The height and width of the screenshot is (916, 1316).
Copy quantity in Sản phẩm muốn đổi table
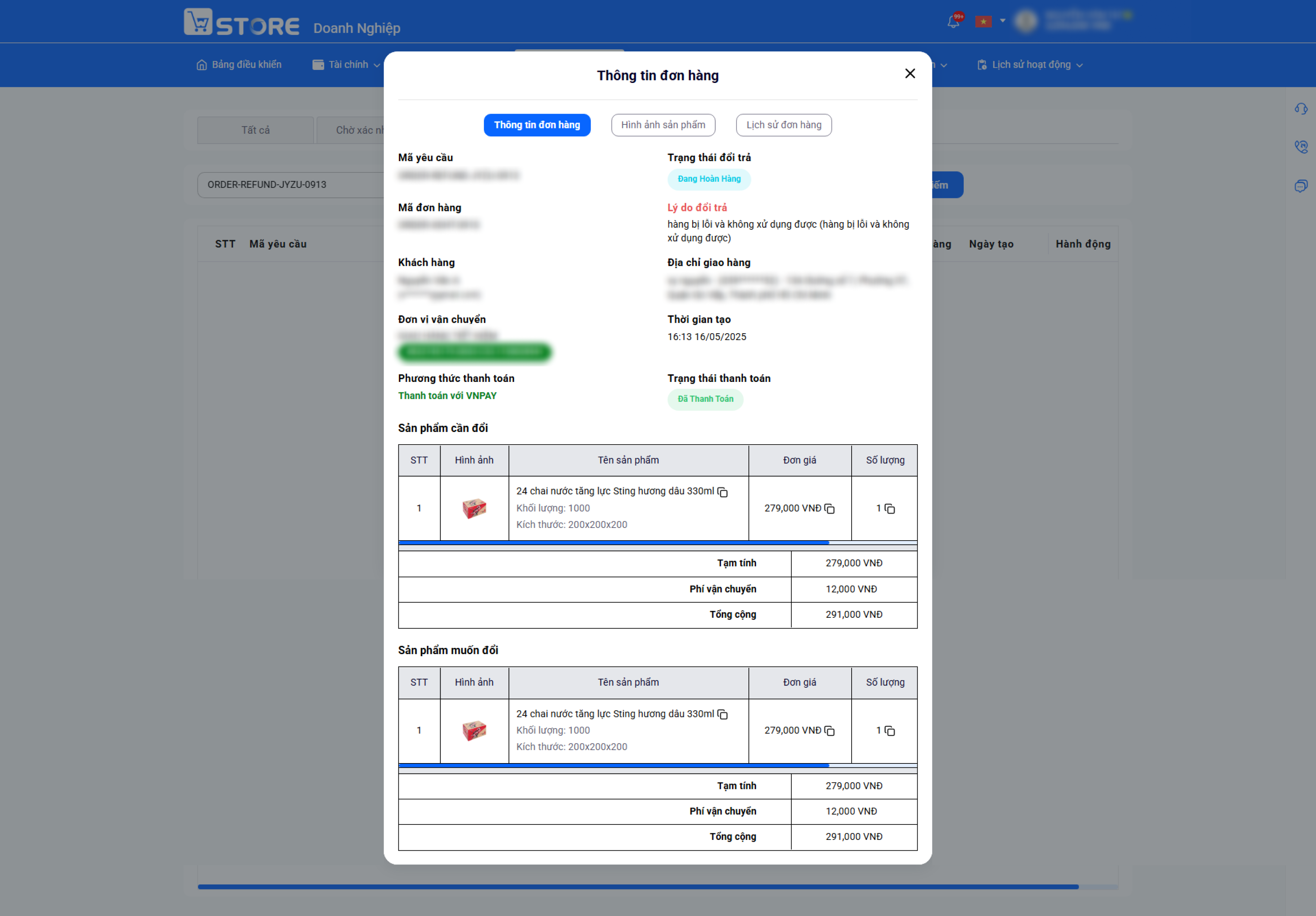click(x=889, y=731)
